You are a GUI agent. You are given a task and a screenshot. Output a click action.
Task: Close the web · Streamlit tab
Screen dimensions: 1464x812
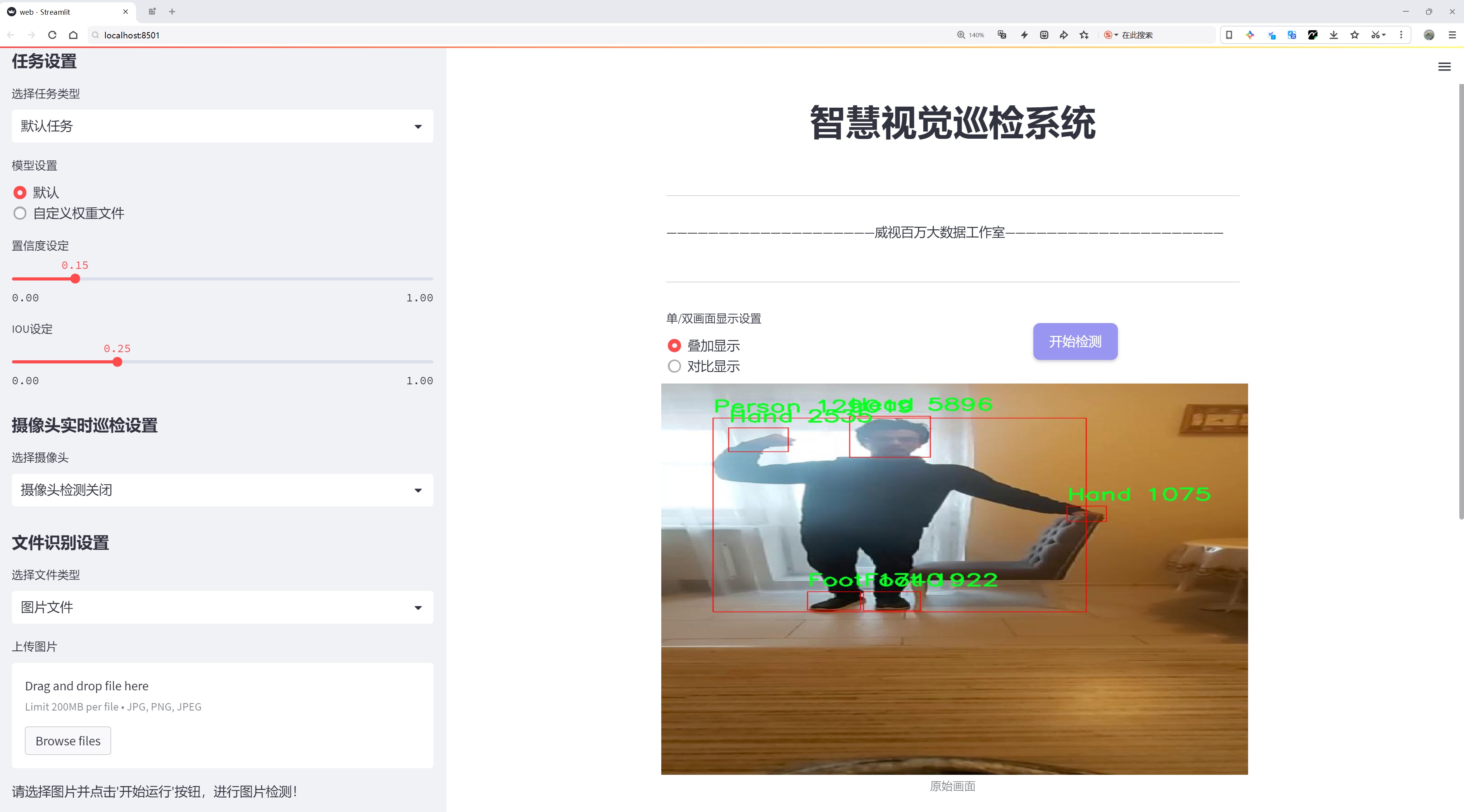coord(126,11)
